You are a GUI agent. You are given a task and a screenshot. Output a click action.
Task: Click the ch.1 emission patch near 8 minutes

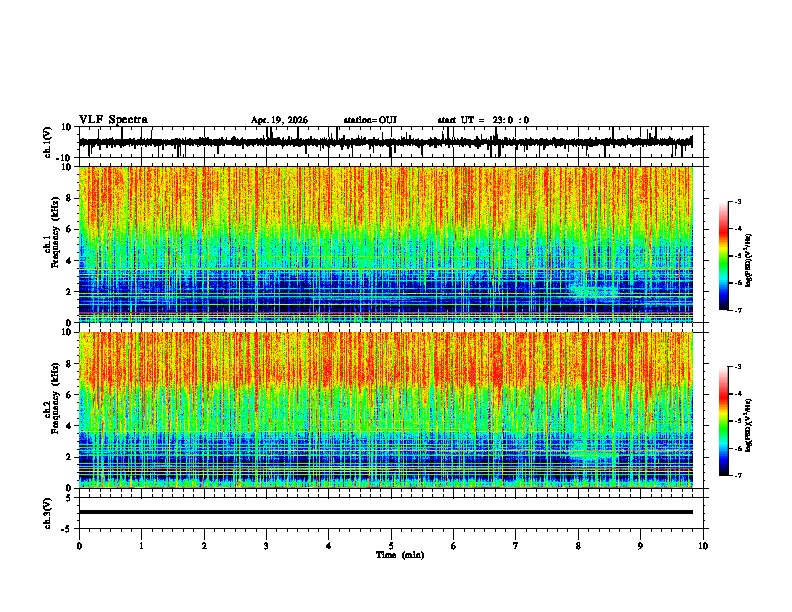pyautogui.click(x=593, y=291)
